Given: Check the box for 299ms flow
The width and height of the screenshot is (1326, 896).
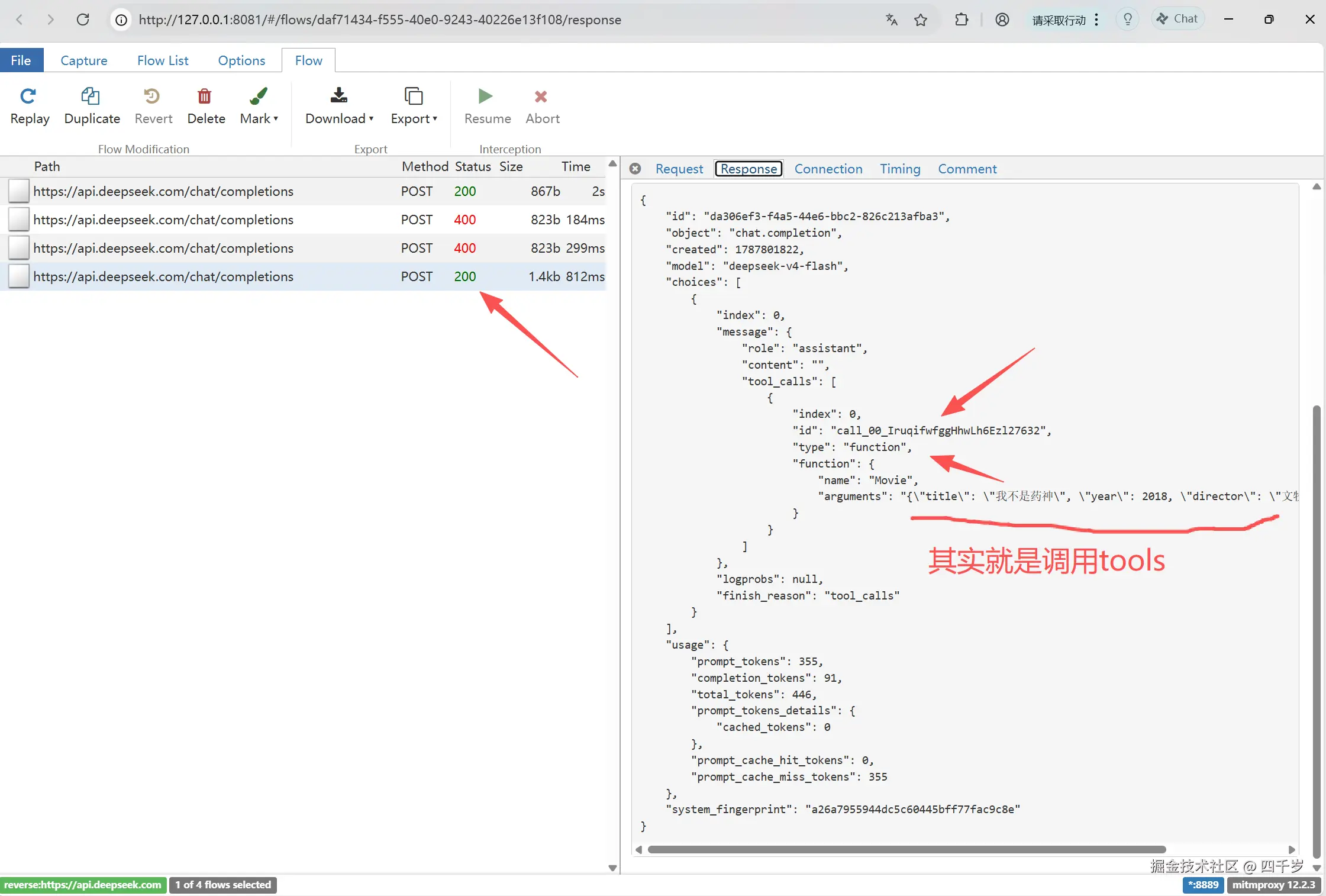Looking at the screenshot, I should [19, 248].
